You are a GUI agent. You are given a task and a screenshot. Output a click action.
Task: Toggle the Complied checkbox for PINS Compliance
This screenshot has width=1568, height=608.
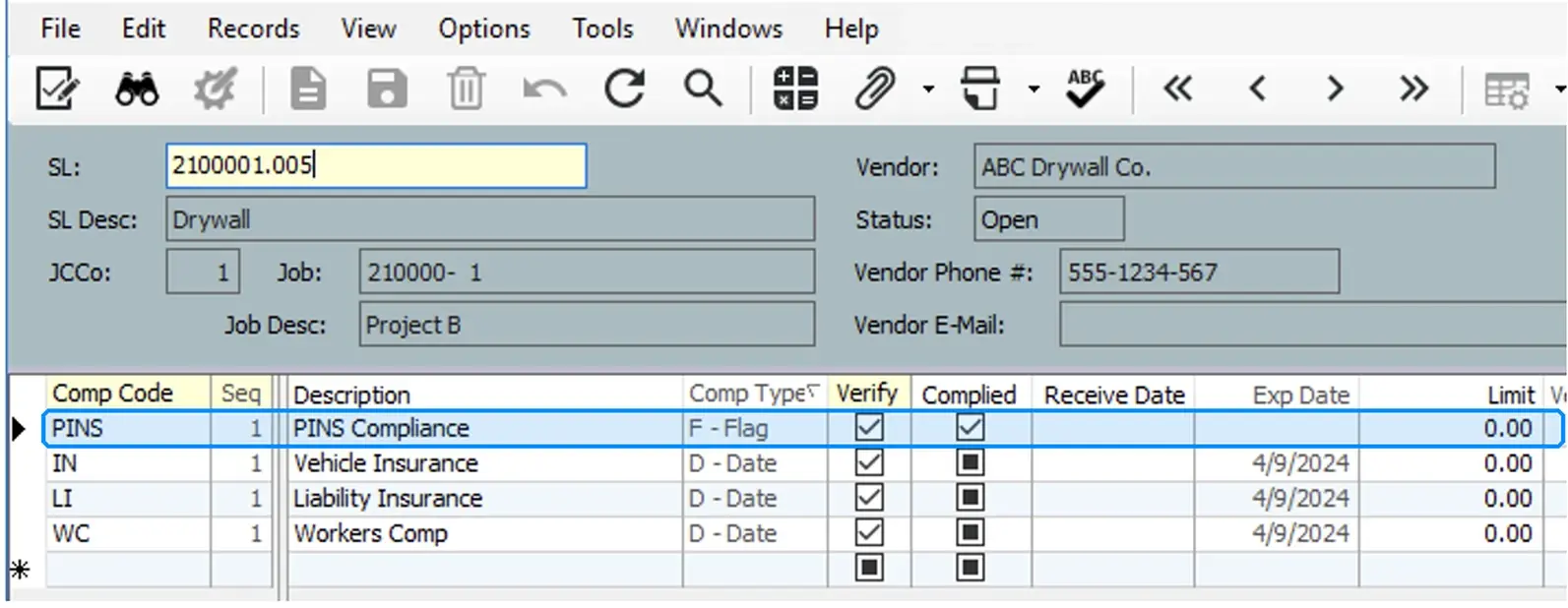click(970, 427)
